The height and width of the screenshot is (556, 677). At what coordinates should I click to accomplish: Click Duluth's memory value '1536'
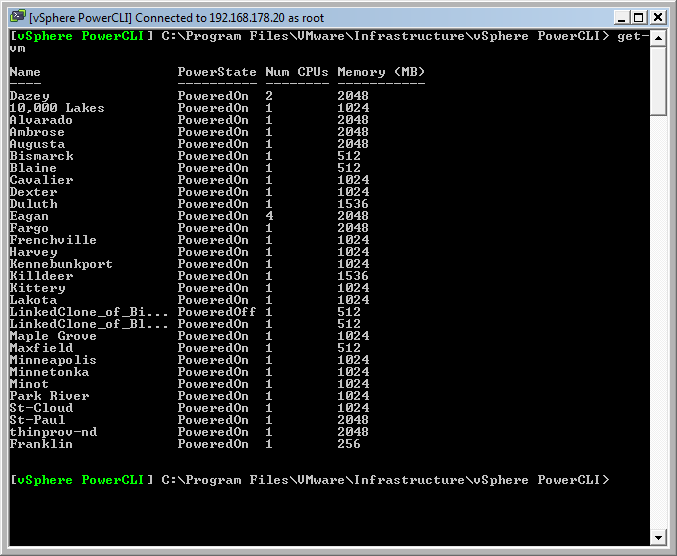coord(353,204)
